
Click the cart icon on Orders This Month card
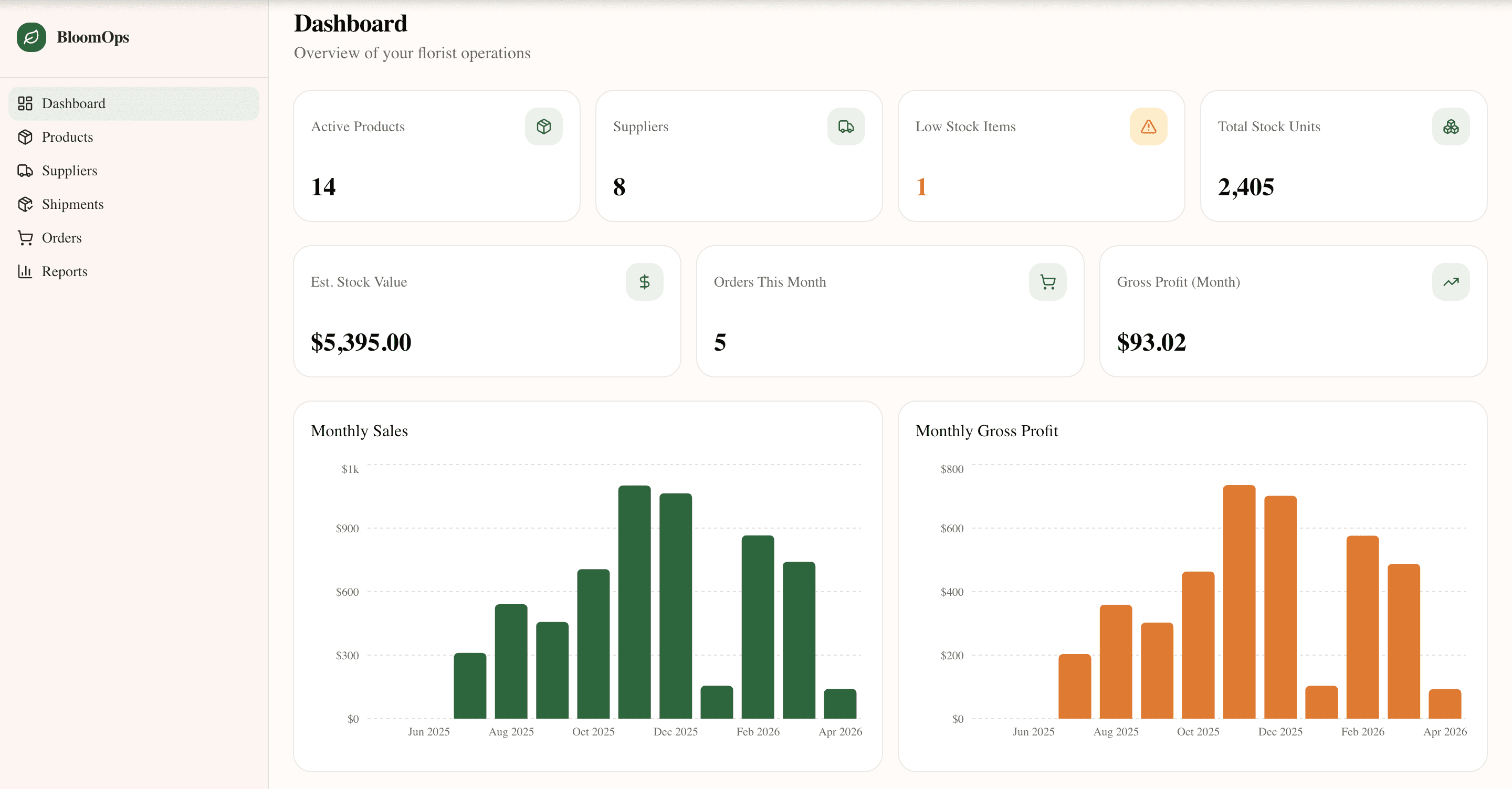point(1048,281)
